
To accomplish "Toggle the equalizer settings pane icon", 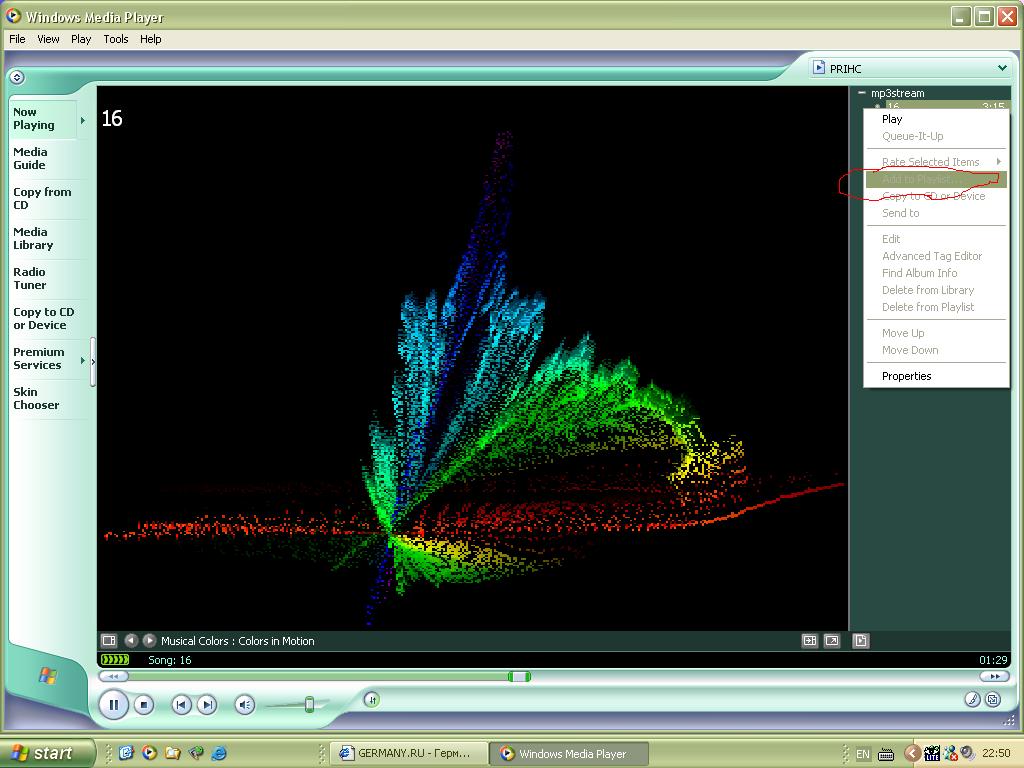I will point(810,641).
